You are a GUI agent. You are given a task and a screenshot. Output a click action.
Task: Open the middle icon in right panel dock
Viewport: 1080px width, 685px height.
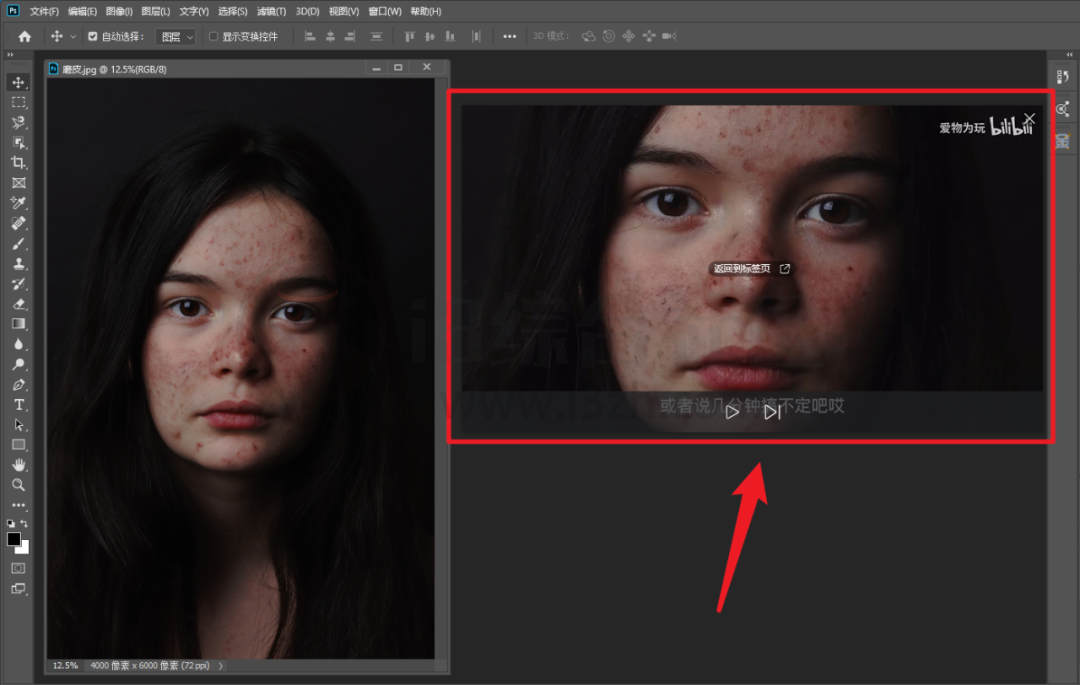coord(1063,109)
